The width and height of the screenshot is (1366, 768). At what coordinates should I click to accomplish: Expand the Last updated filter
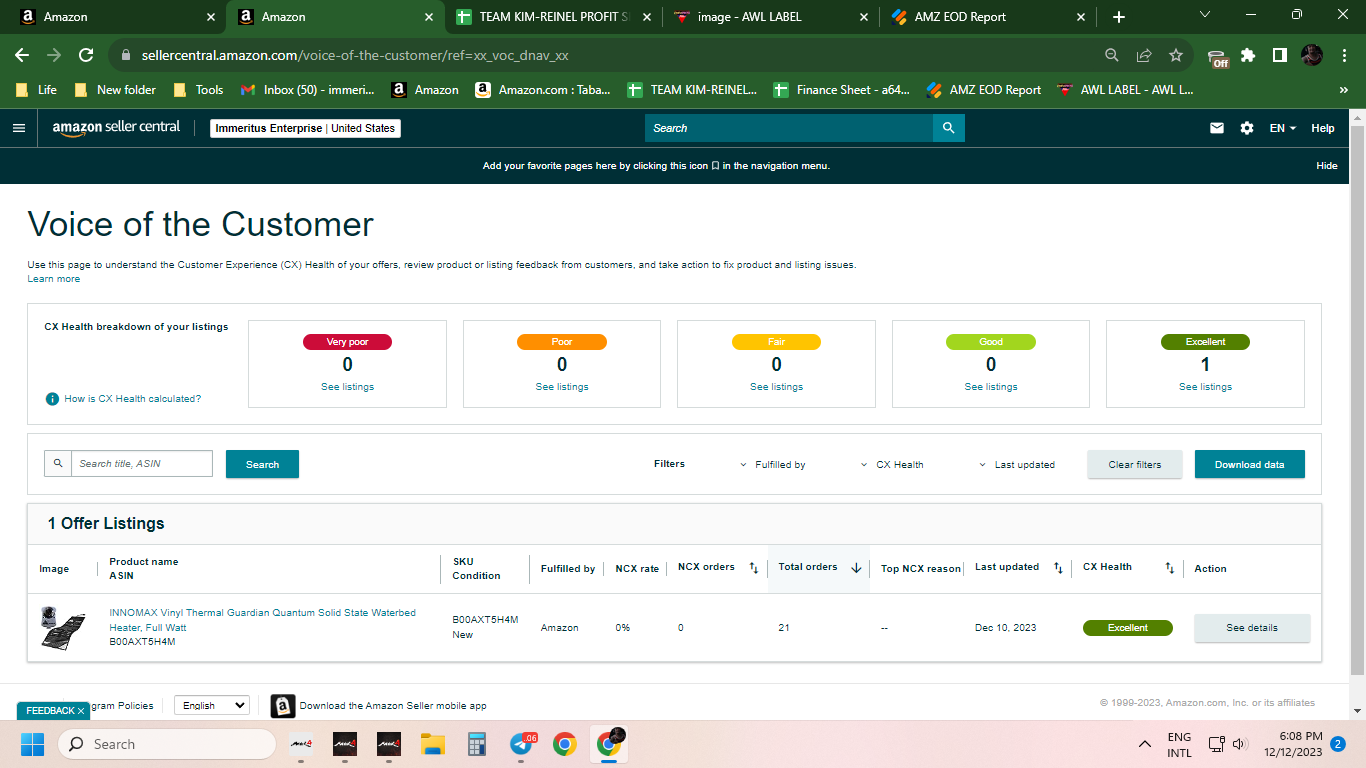pyautogui.click(x=1016, y=465)
